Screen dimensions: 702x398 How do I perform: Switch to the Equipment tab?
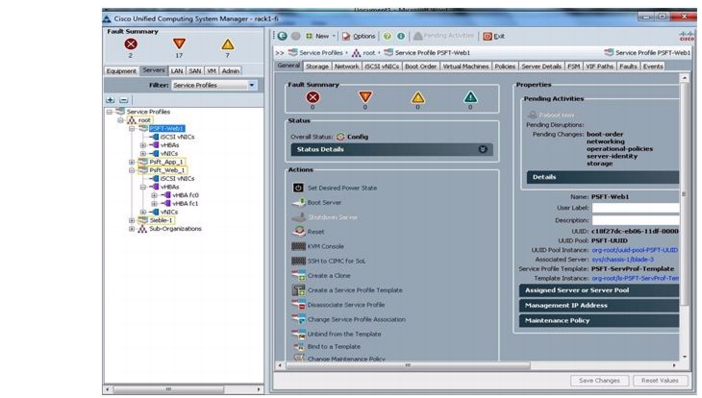(121, 71)
